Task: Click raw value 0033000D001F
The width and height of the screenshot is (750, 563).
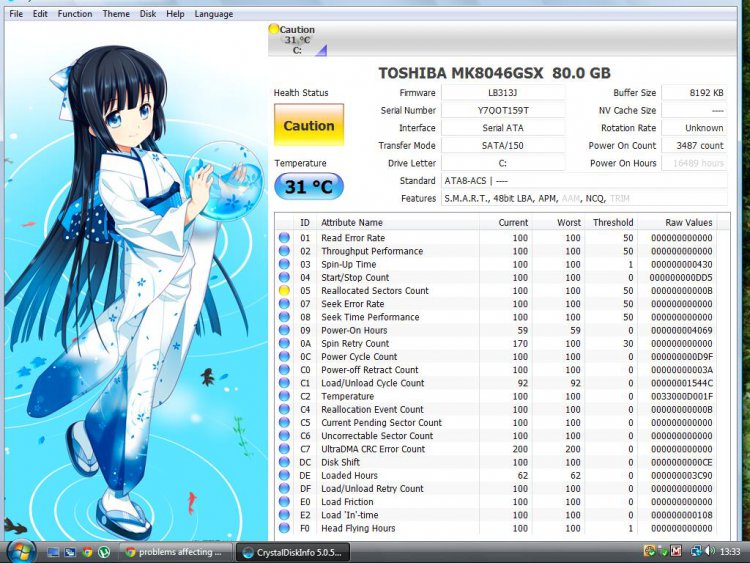Action: 682,396
